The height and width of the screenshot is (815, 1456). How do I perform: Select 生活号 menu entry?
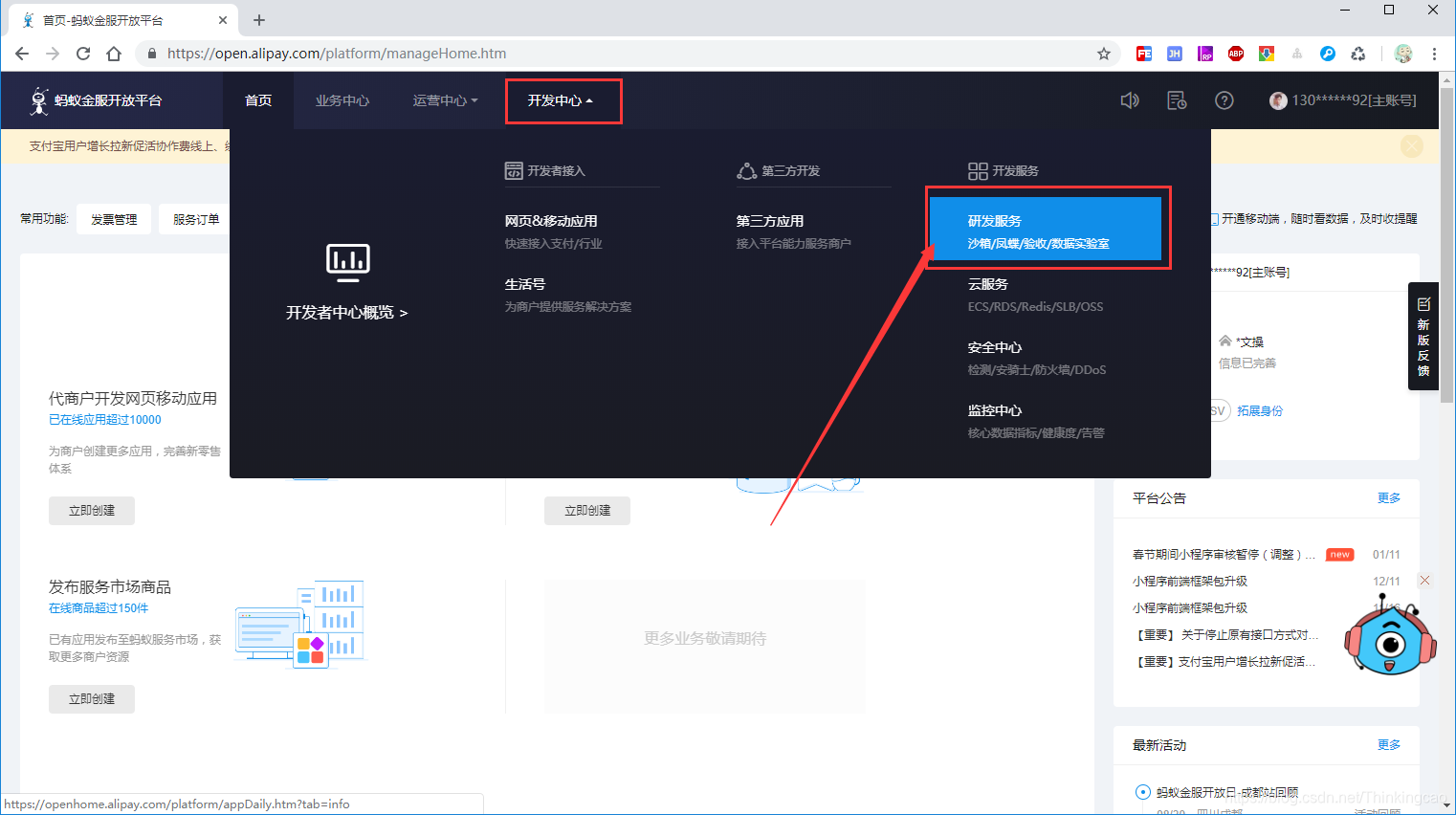[525, 284]
